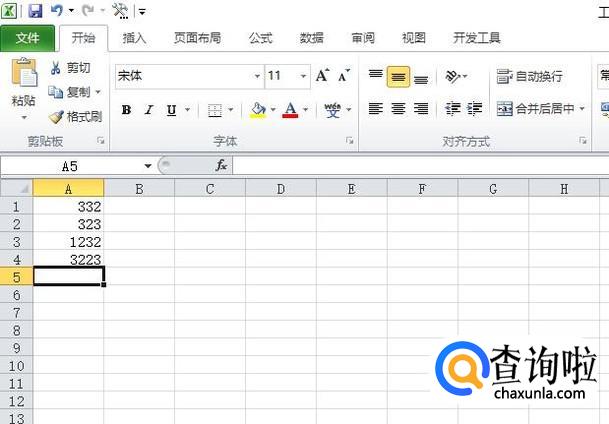
Task: Click the Increase Indent icon
Action: pos(475,109)
